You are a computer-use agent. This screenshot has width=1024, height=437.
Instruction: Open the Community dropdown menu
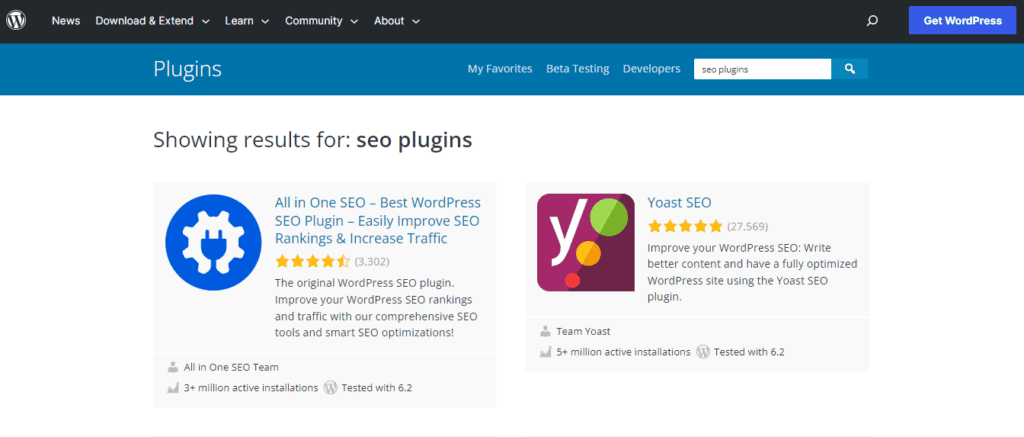pyautogui.click(x=321, y=21)
